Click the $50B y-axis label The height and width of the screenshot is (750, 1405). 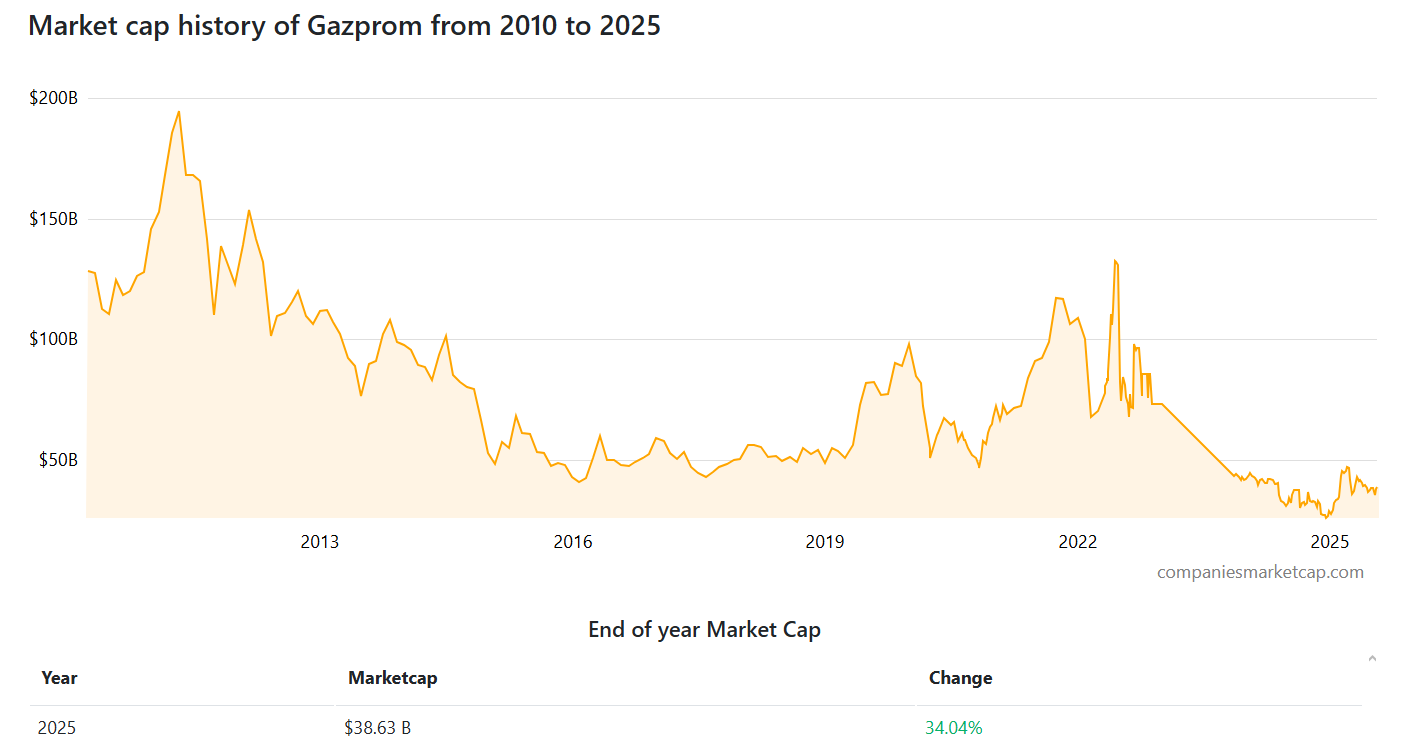(x=58, y=460)
